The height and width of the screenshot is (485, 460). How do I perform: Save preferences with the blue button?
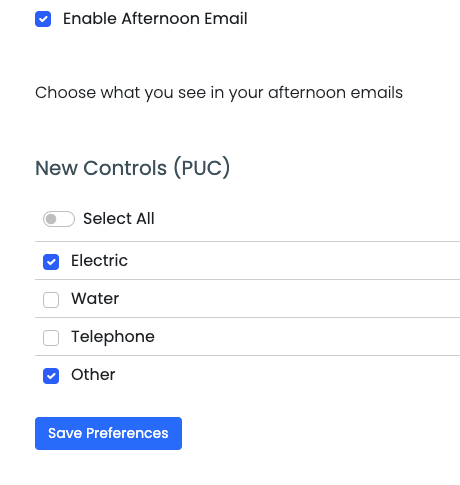(x=108, y=433)
